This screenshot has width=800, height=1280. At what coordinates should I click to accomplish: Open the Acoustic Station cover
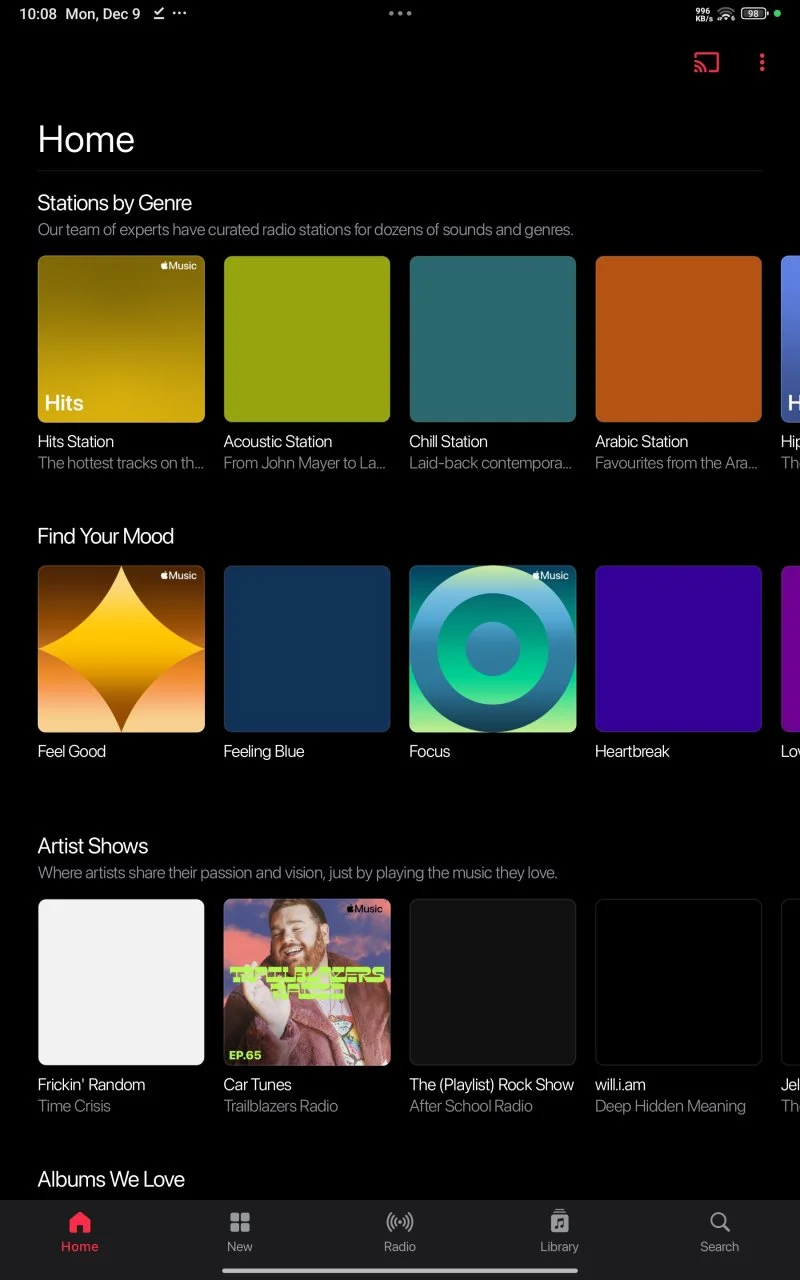[307, 339]
